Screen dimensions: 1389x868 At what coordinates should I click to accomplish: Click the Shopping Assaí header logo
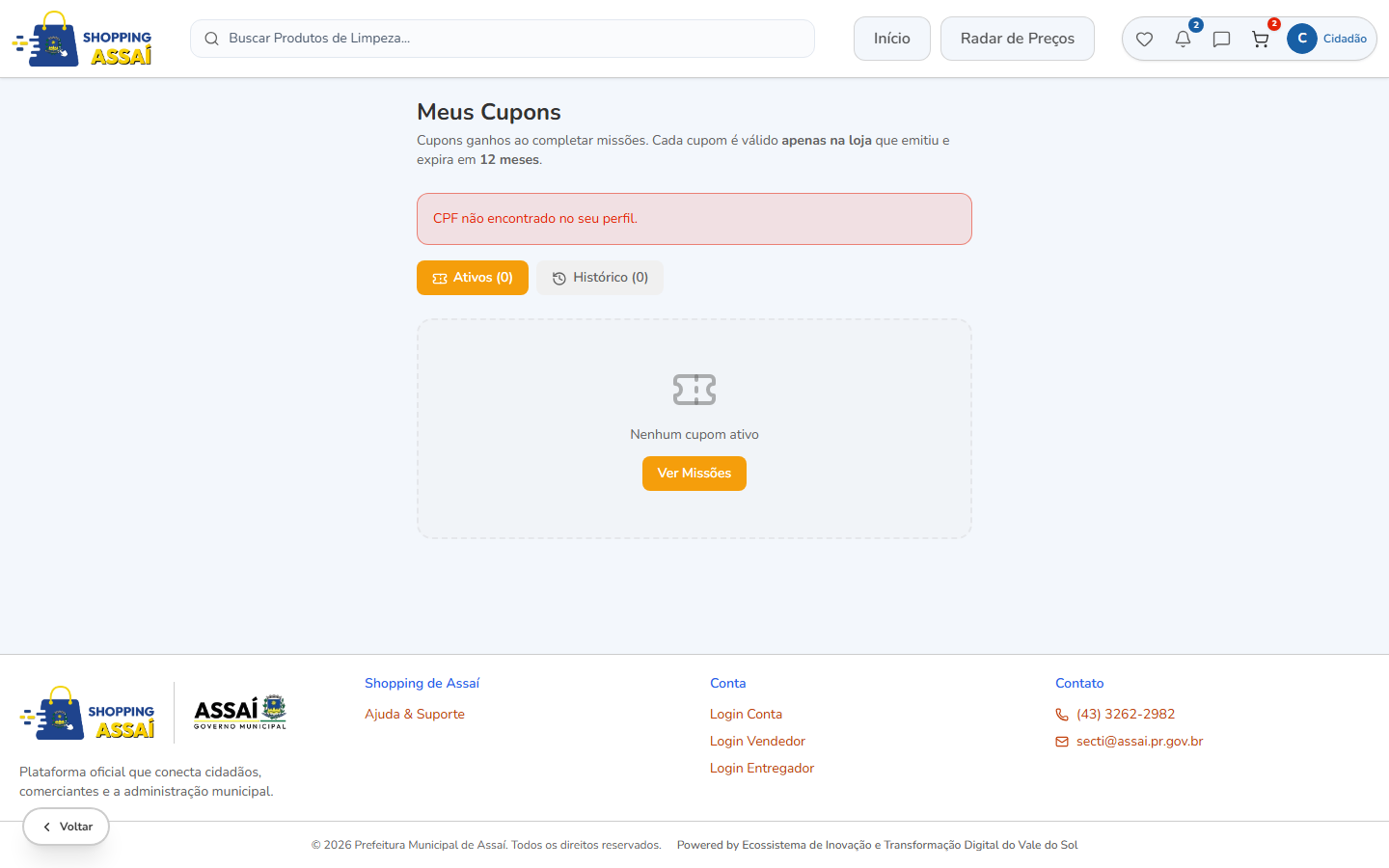pyautogui.click(x=82, y=40)
